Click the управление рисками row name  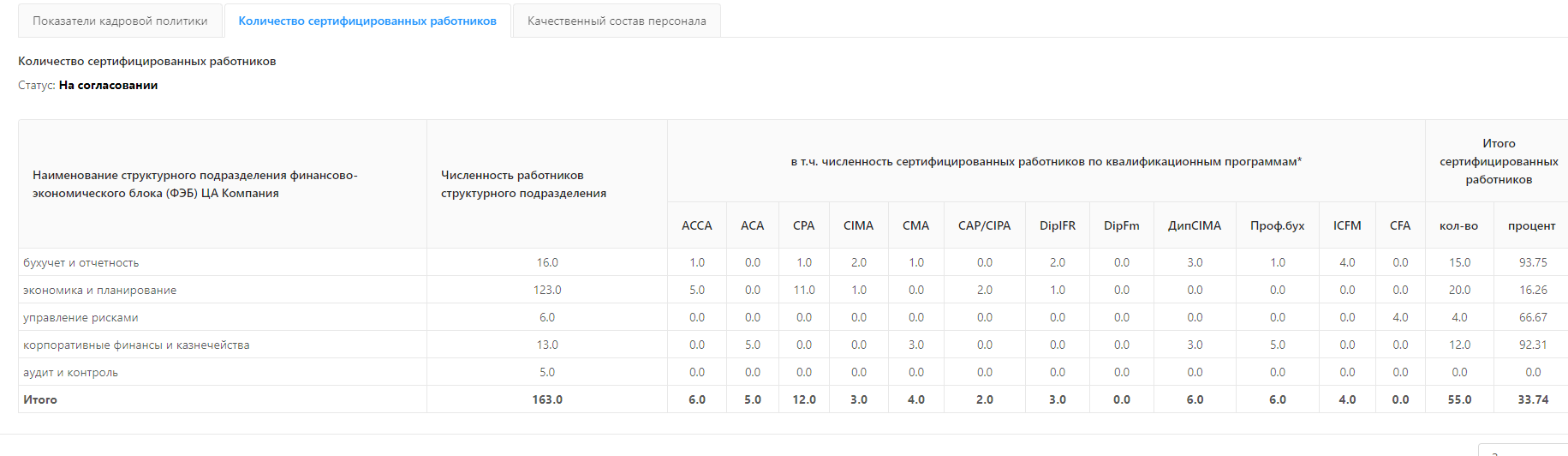[x=80, y=317]
